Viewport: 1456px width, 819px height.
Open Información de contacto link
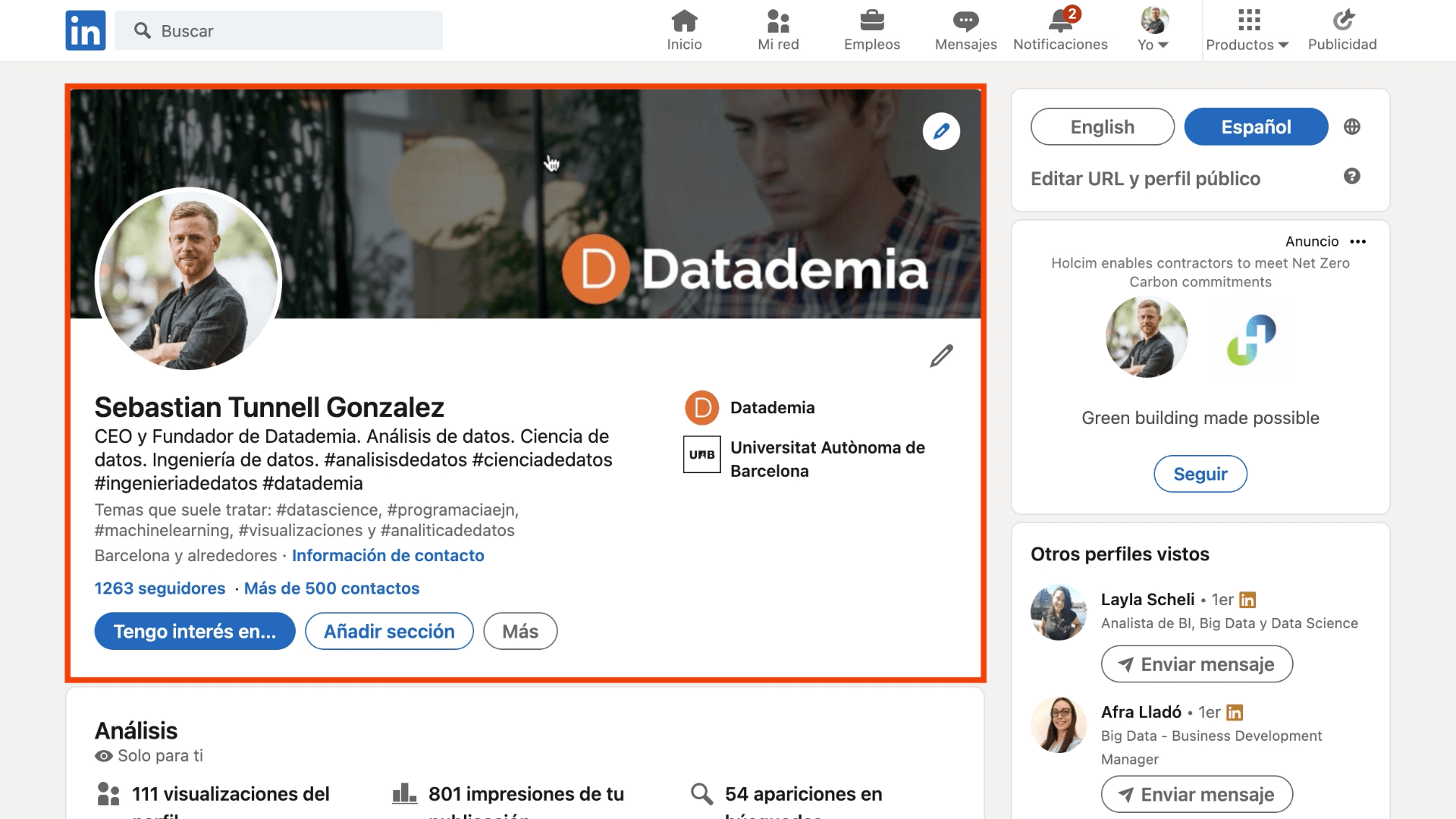click(388, 555)
